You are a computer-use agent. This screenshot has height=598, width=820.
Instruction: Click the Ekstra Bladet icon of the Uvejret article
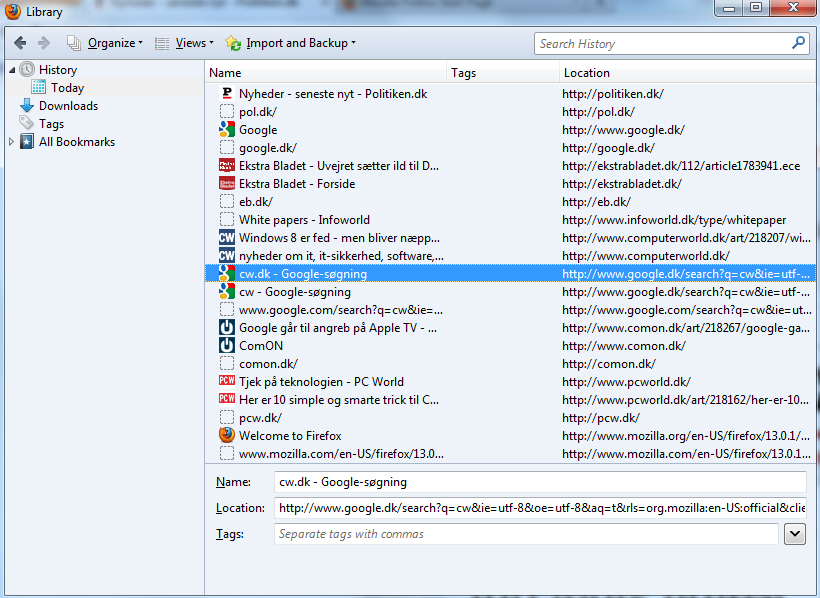pyautogui.click(x=226, y=165)
